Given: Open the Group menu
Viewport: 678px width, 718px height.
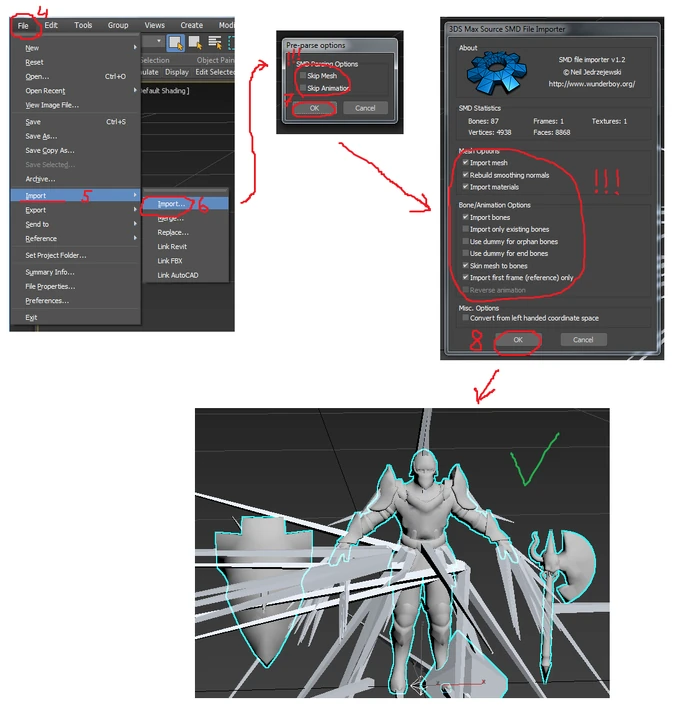Looking at the screenshot, I should tap(118, 25).
